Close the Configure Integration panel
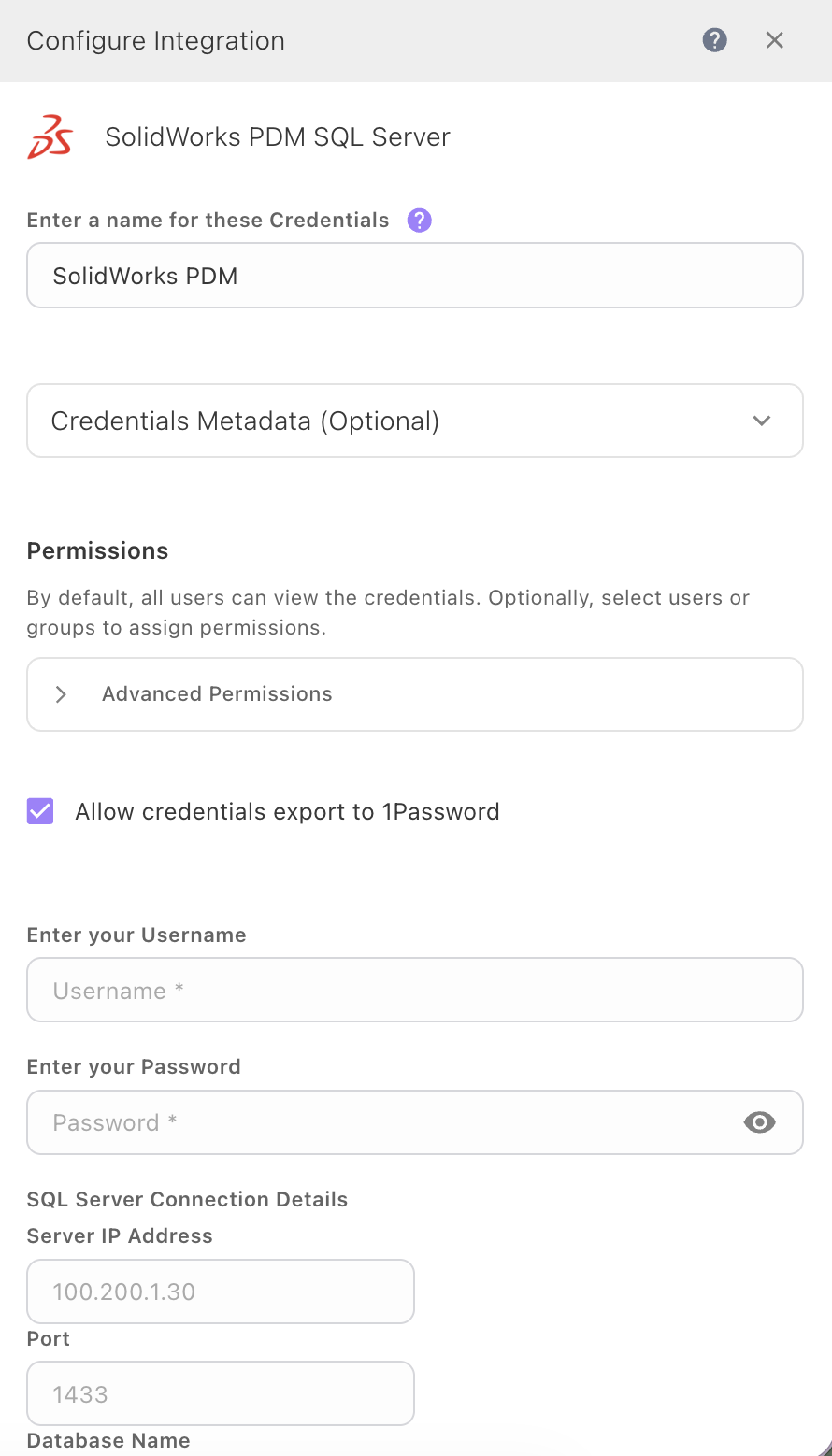This screenshot has height=1456, width=832. (x=774, y=40)
